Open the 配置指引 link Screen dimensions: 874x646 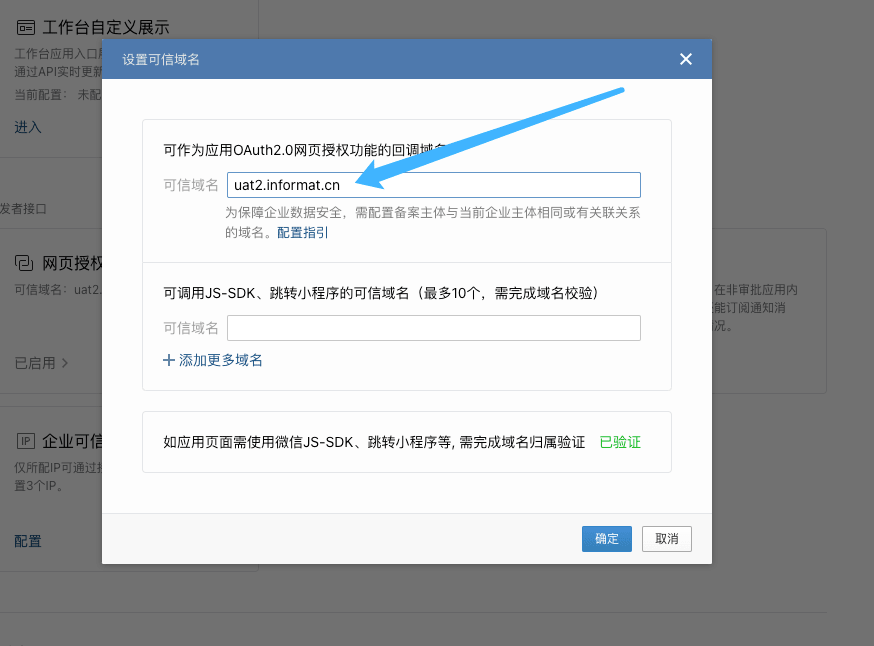point(302,232)
